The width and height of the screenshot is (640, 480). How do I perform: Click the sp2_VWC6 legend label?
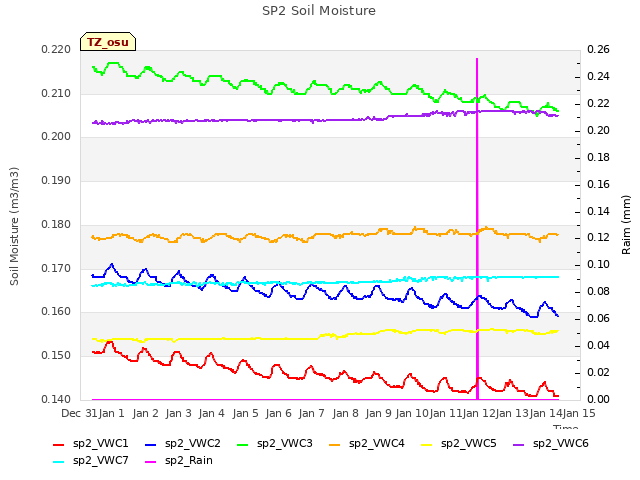(560, 443)
